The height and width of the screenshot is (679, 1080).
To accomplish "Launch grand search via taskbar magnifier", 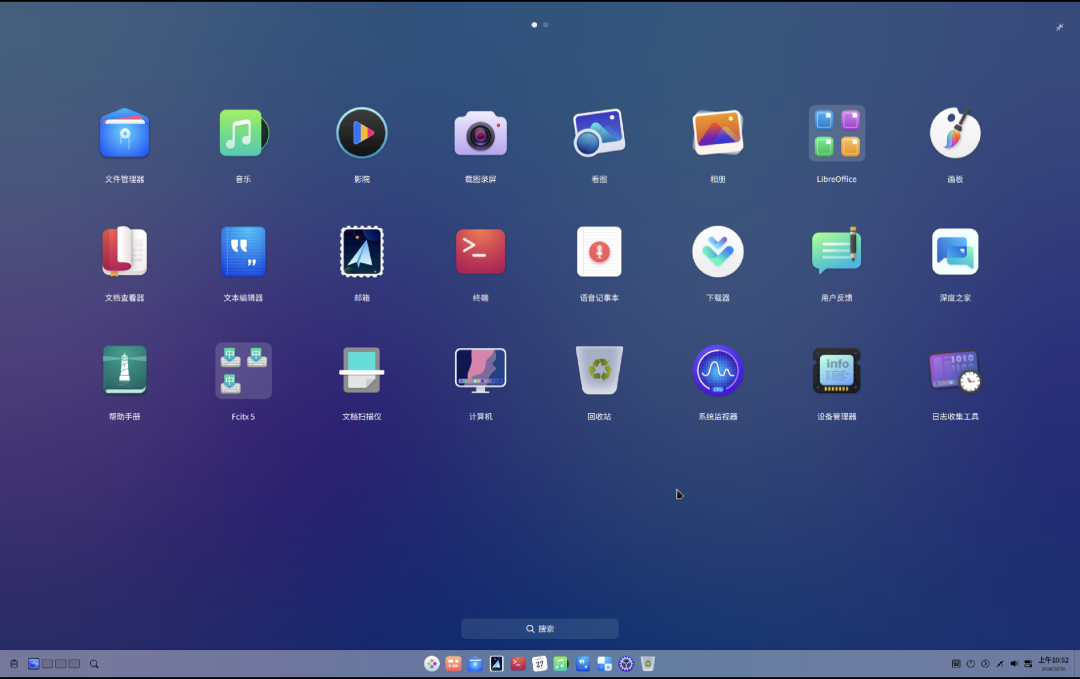I will [93, 663].
